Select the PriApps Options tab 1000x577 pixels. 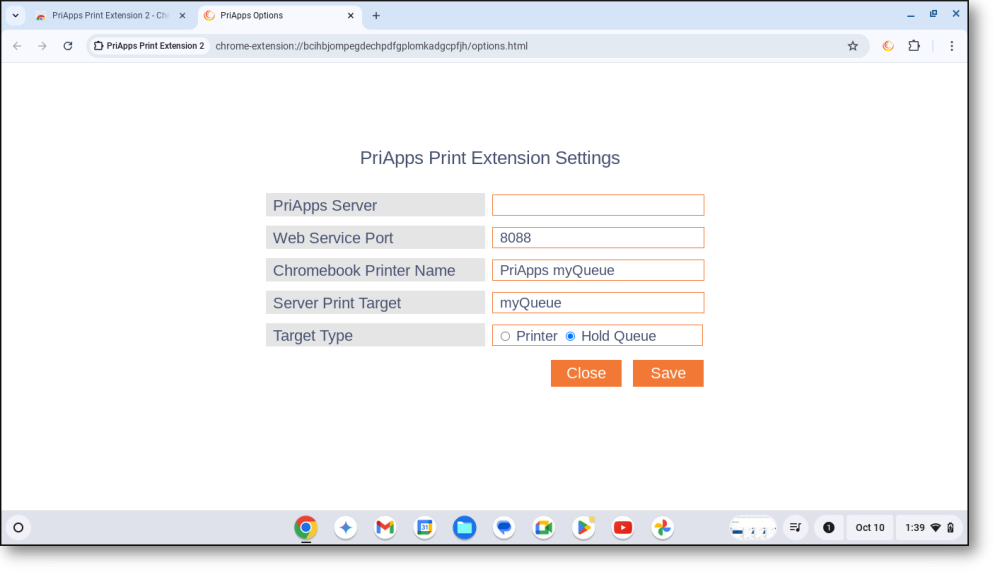click(x=277, y=16)
